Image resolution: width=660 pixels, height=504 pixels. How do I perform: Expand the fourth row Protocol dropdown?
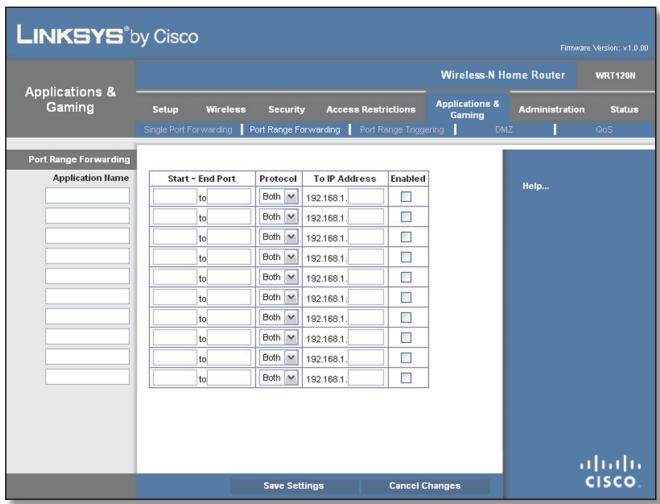279,257
